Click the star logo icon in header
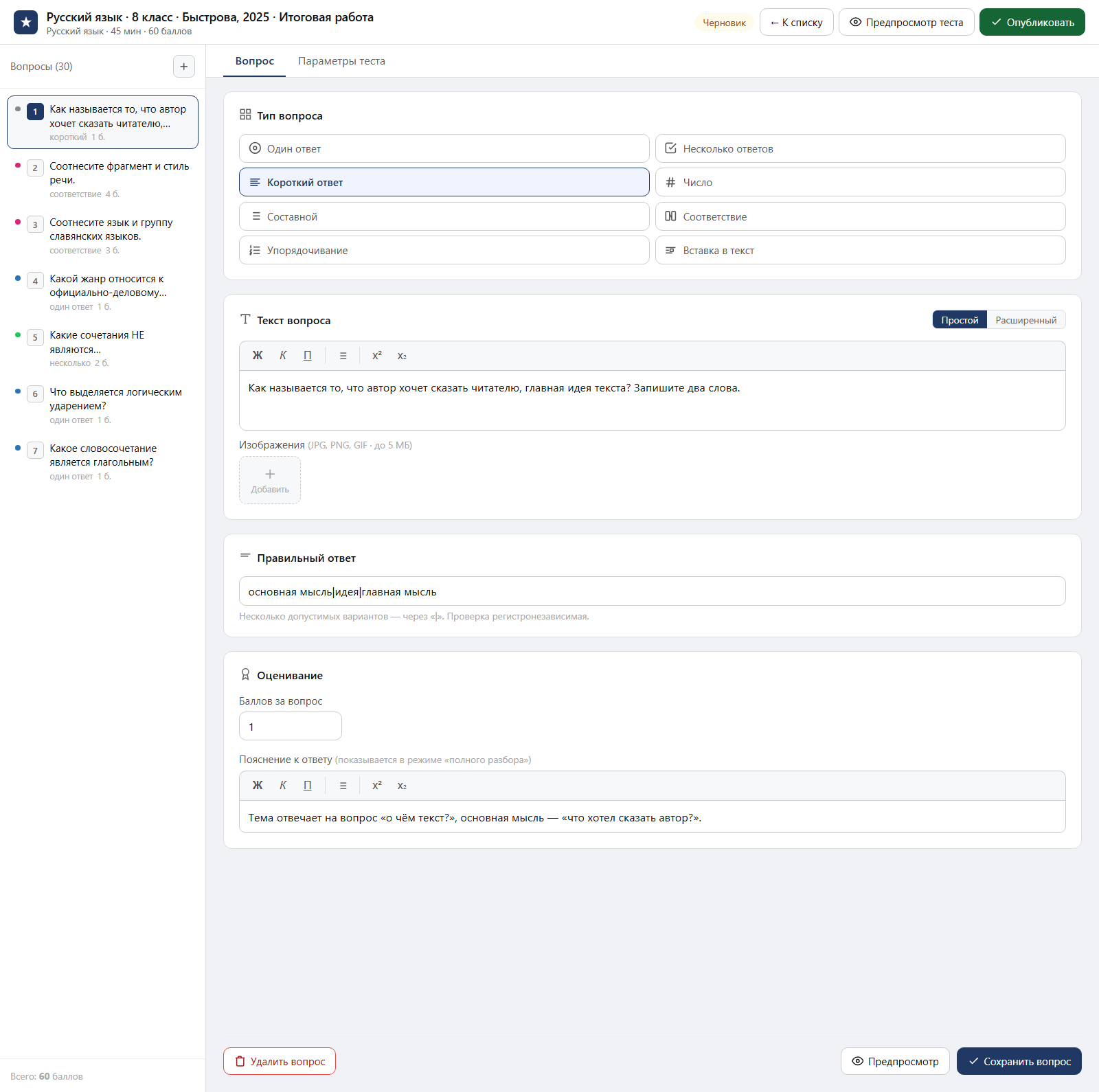Screen dimensions: 1099x1092 tap(26, 22)
